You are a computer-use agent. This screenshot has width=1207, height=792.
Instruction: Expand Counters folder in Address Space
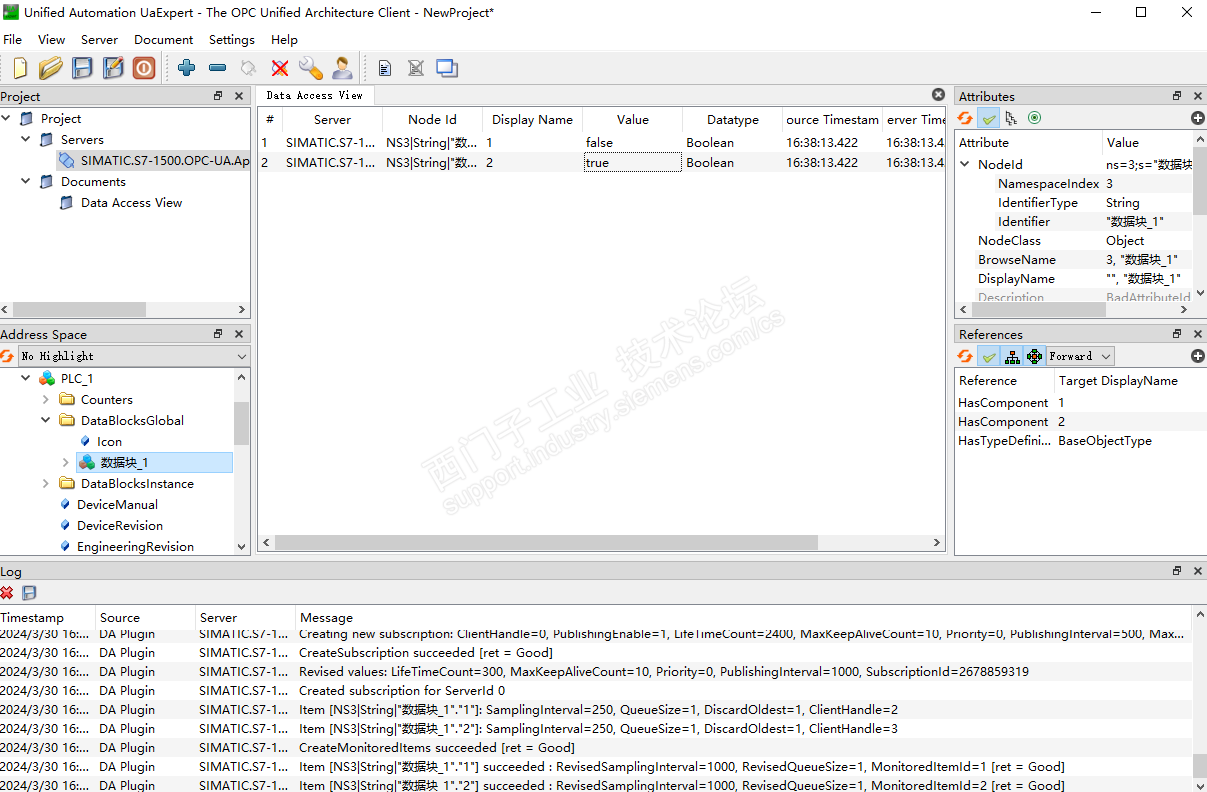pos(46,400)
